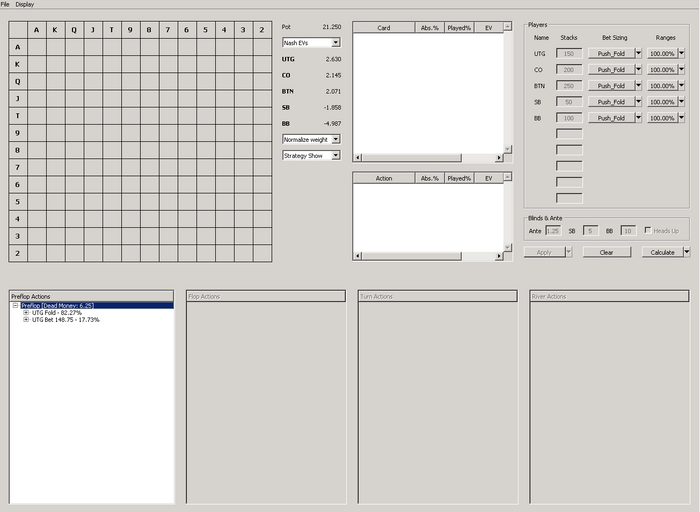Screen dimensions: 700x512
Task: Open BTN Push_Fold bet sizing arrow
Action: coord(638,86)
